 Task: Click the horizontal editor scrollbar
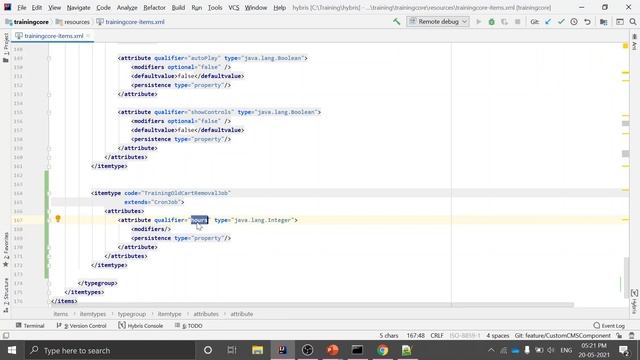[x=312, y=305]
